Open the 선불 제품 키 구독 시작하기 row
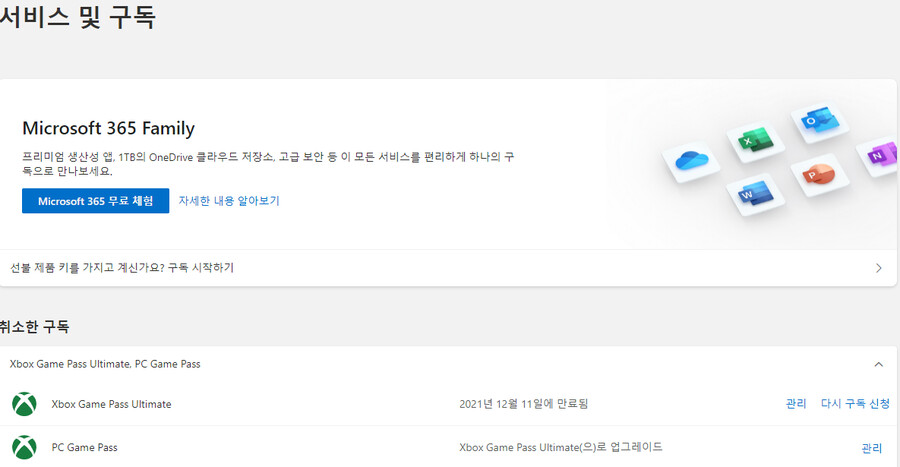 (448, 268)
